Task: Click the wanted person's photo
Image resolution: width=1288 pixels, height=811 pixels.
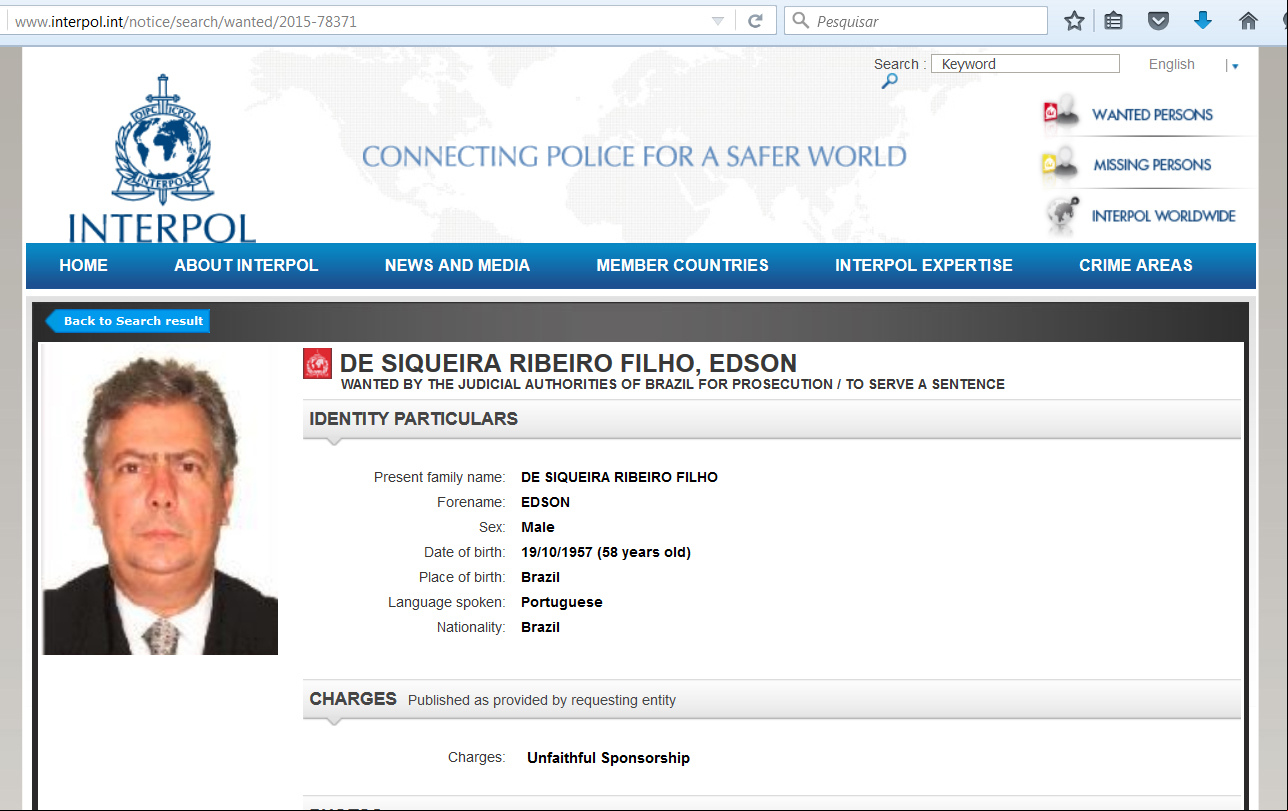Action: [x=160, y=500]
